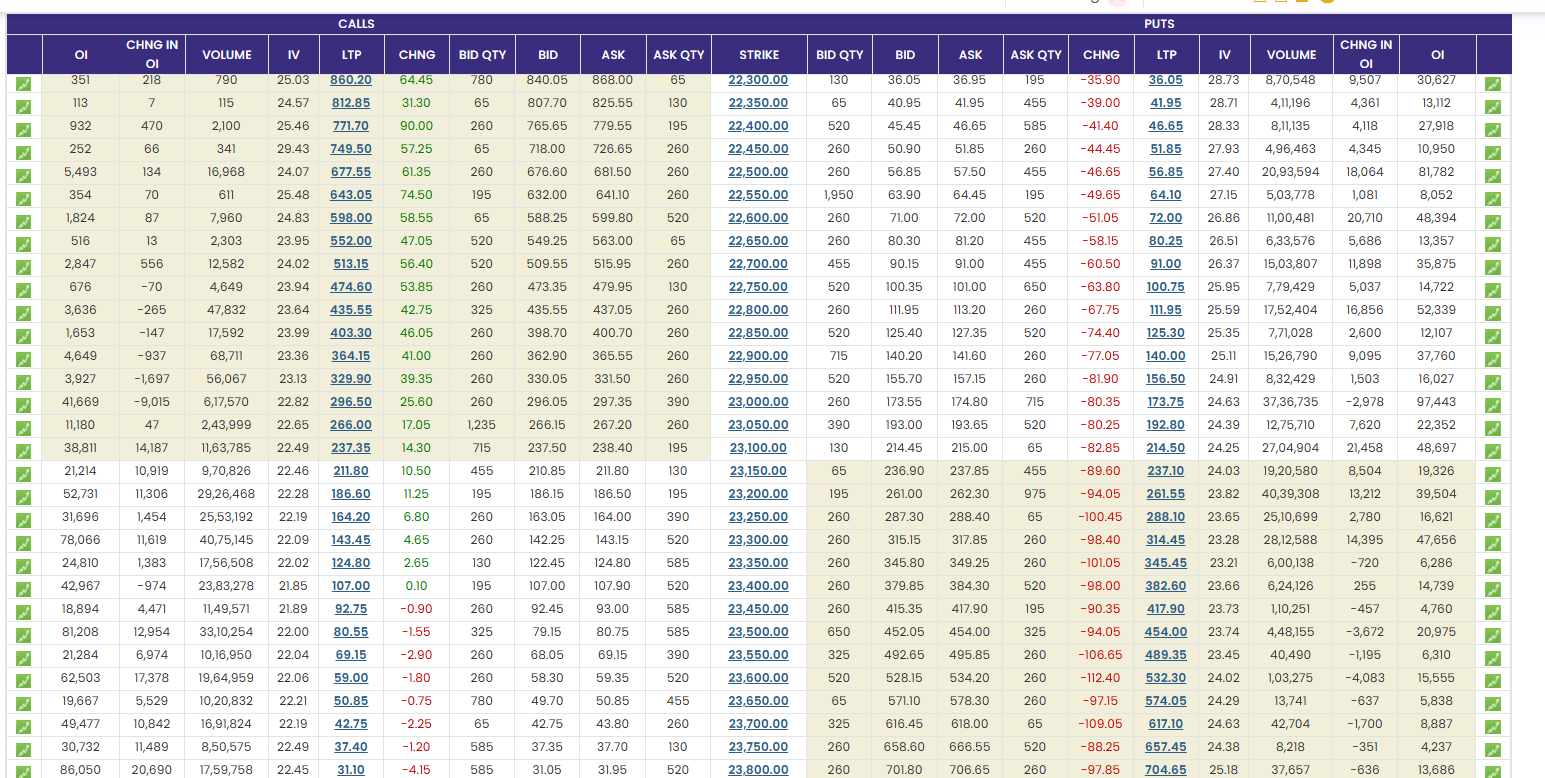Click the 22,650.00 strike price link
Image resolution: width=1545 pixels, height=778 pixels.
(757, 241)
